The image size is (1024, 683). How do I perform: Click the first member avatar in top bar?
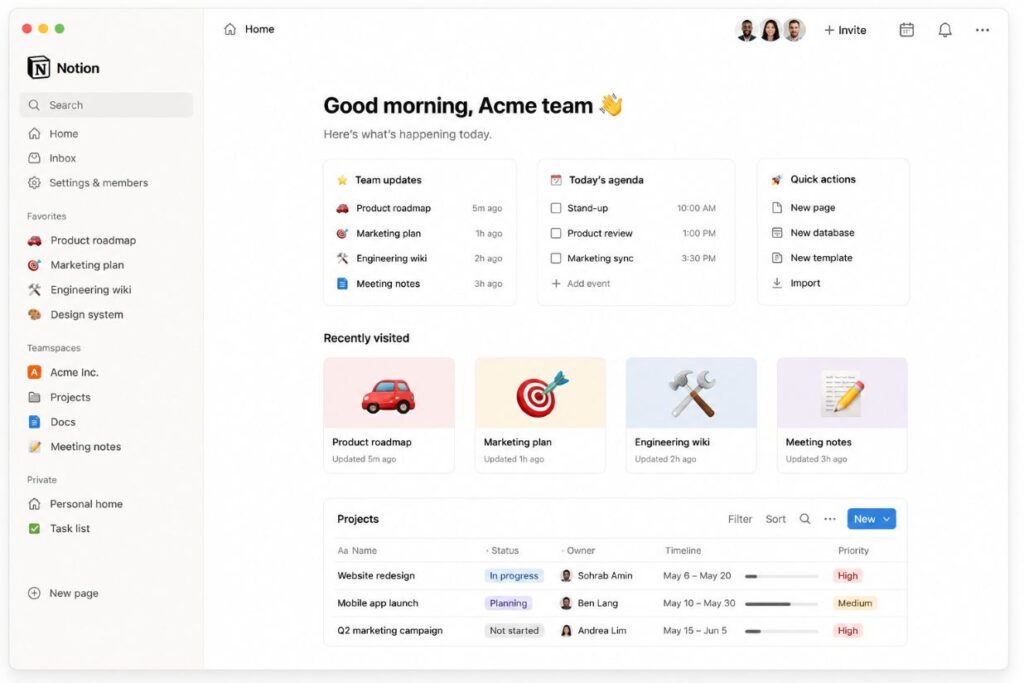pyautogui.click(x=746, y=29)
